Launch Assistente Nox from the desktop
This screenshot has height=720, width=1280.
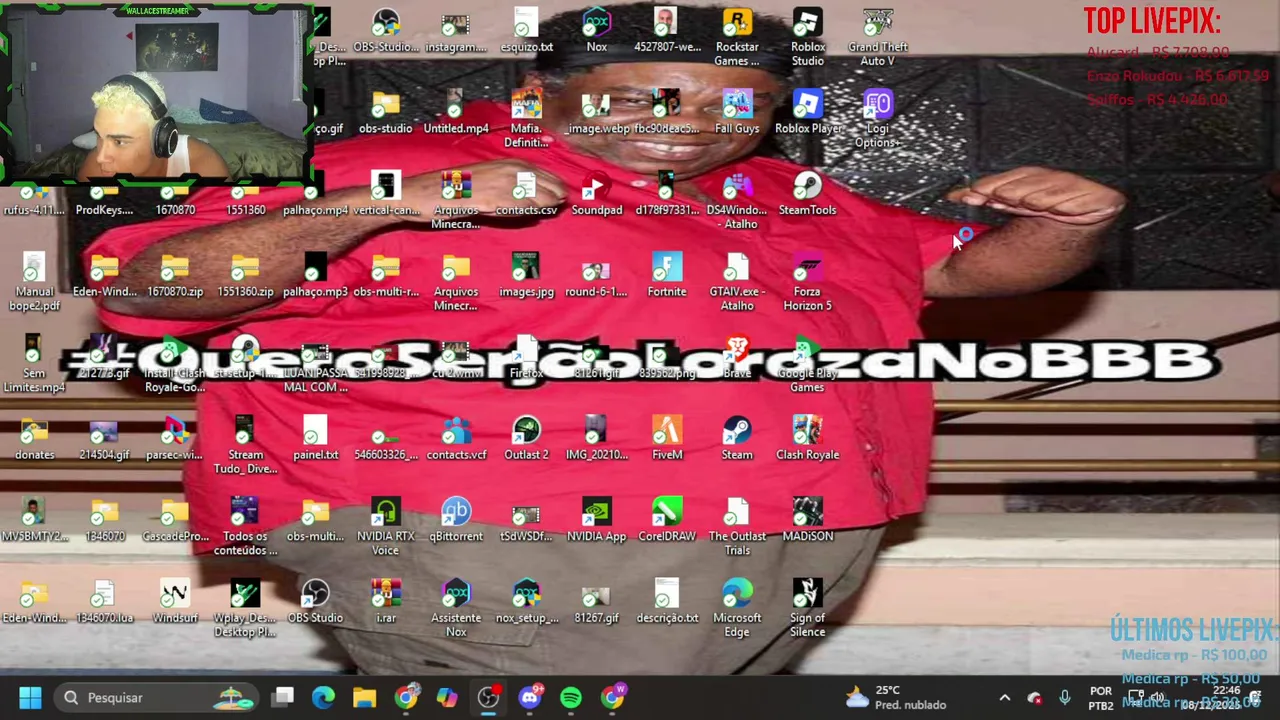456,610
